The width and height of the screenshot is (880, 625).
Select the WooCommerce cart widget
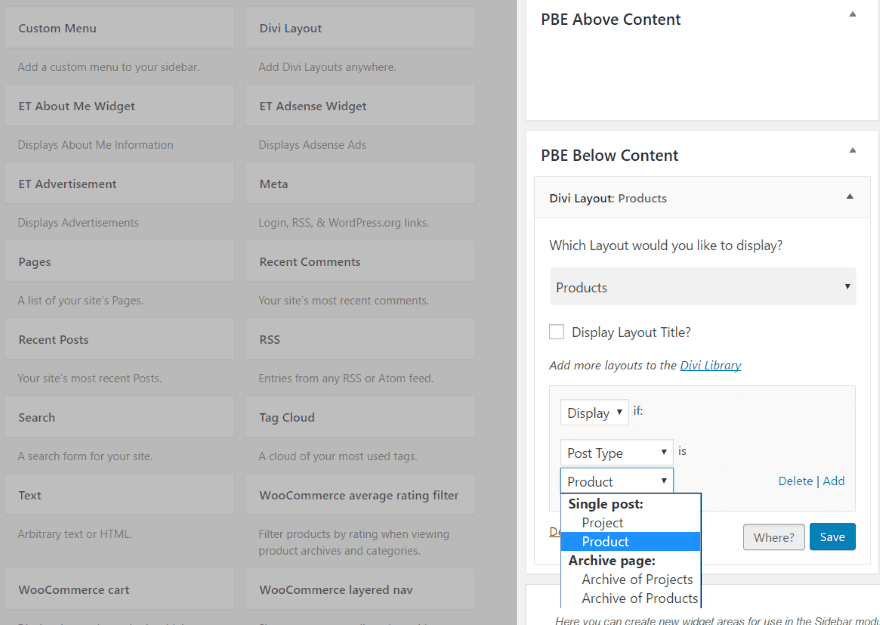point(119,590)
